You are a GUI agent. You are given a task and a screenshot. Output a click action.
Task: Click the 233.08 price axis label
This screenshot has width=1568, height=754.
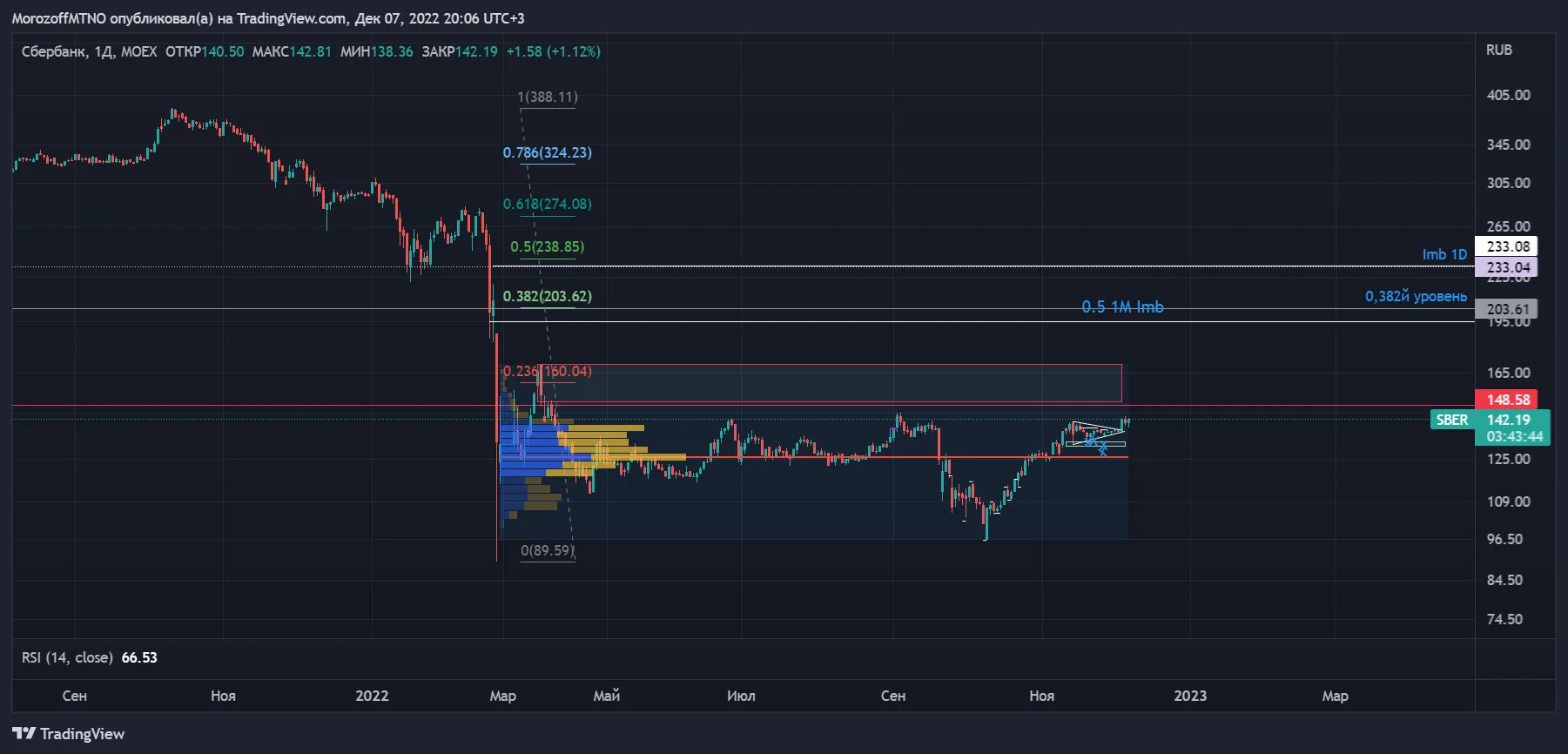click(x=1506, y=246)
